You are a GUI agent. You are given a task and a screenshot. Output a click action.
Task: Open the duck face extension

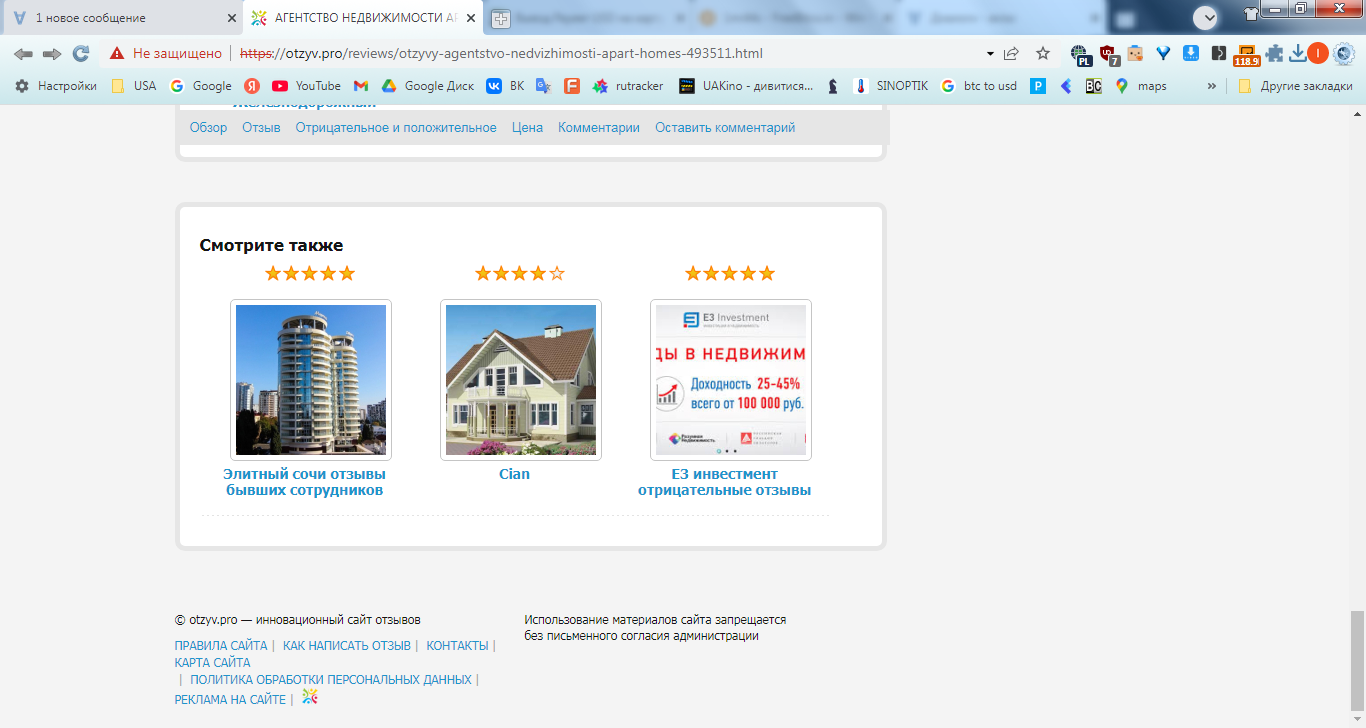(1135, 54)
